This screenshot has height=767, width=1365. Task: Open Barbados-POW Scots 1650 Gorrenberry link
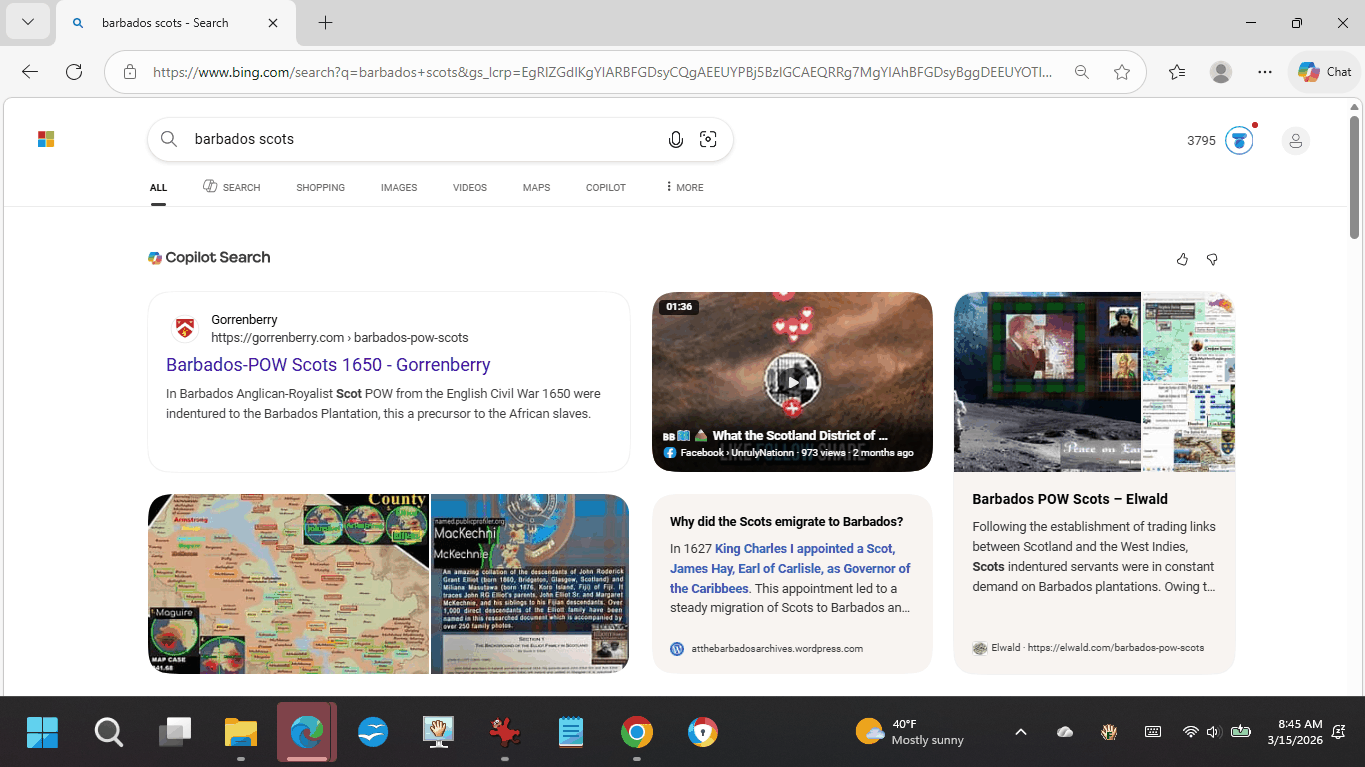point(328,365)
